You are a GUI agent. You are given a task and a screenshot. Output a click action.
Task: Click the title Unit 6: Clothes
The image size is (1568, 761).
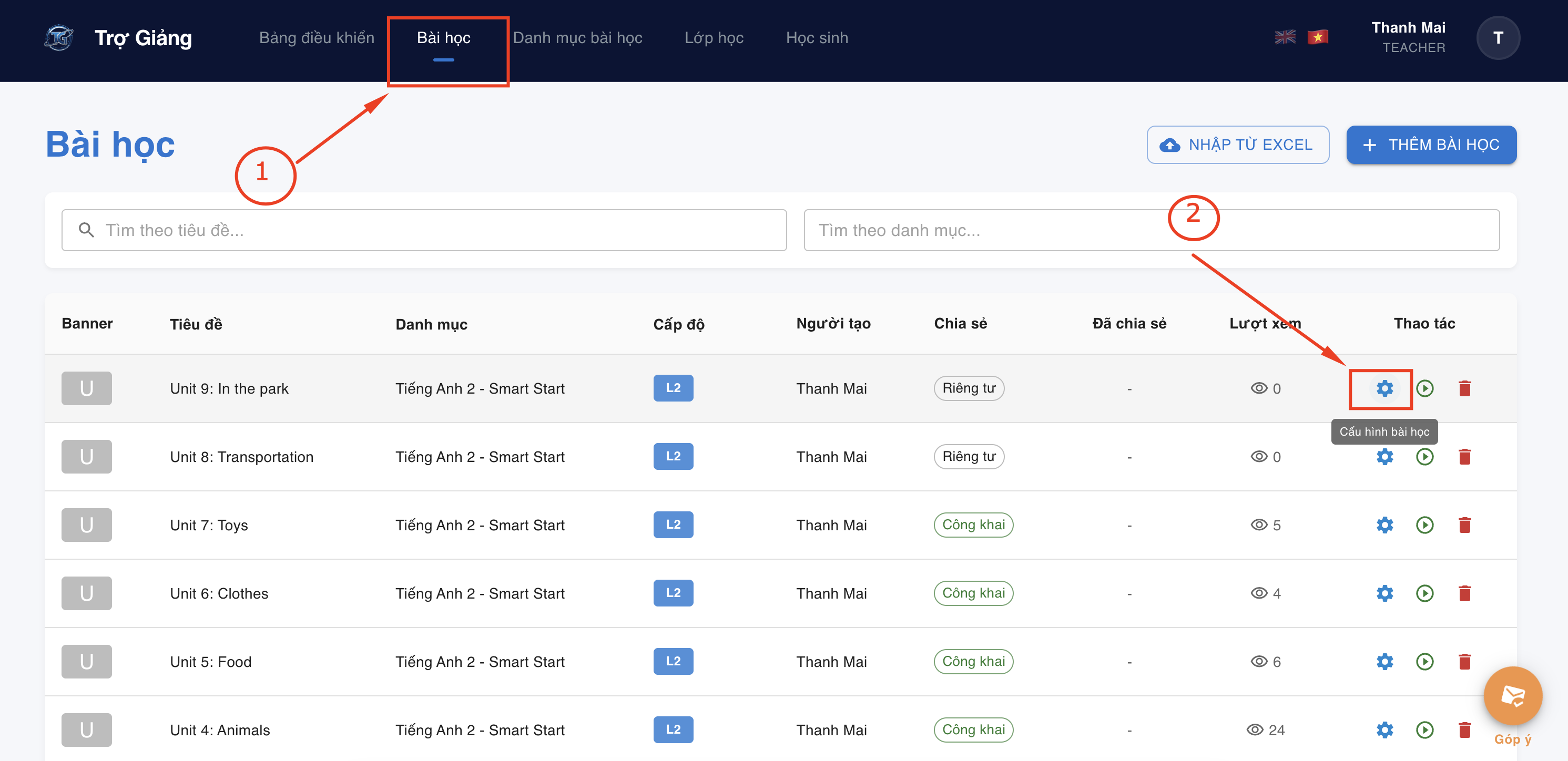point(219,593)
